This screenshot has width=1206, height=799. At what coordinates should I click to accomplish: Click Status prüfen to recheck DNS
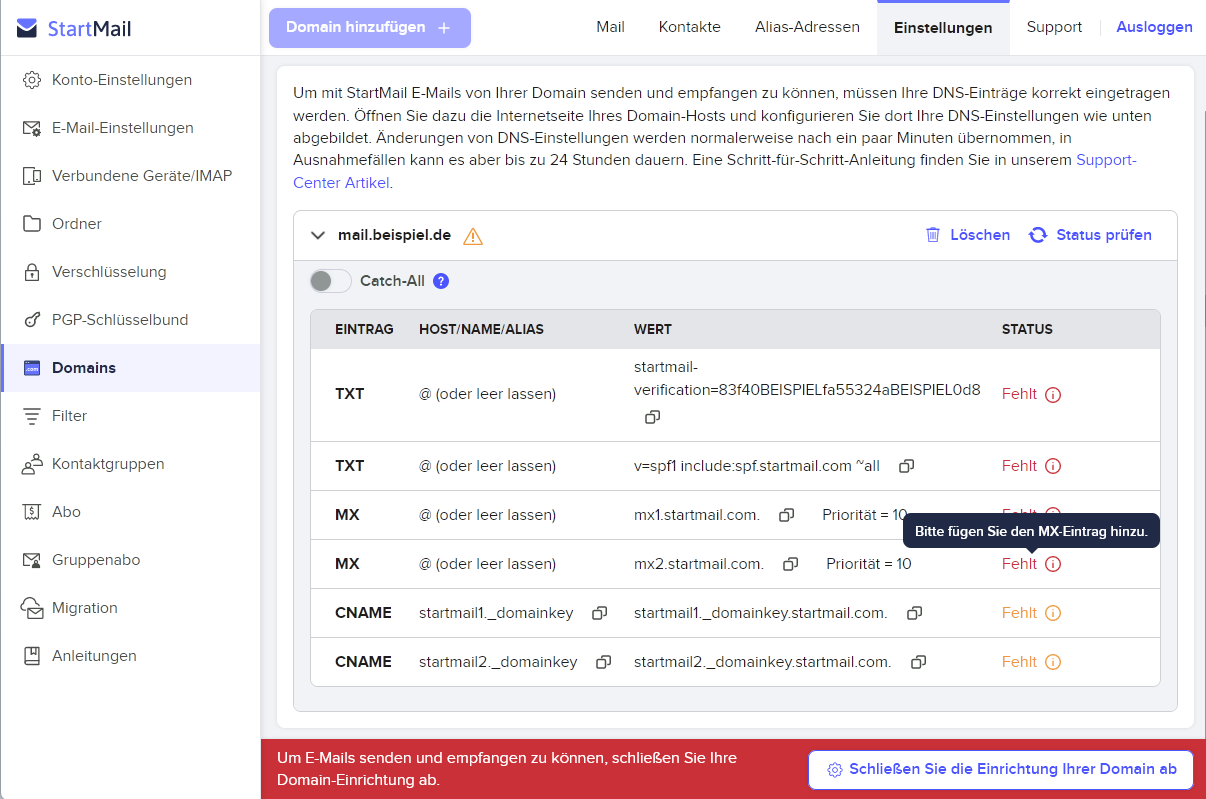pyautogui.click(x=1090, y=235)
